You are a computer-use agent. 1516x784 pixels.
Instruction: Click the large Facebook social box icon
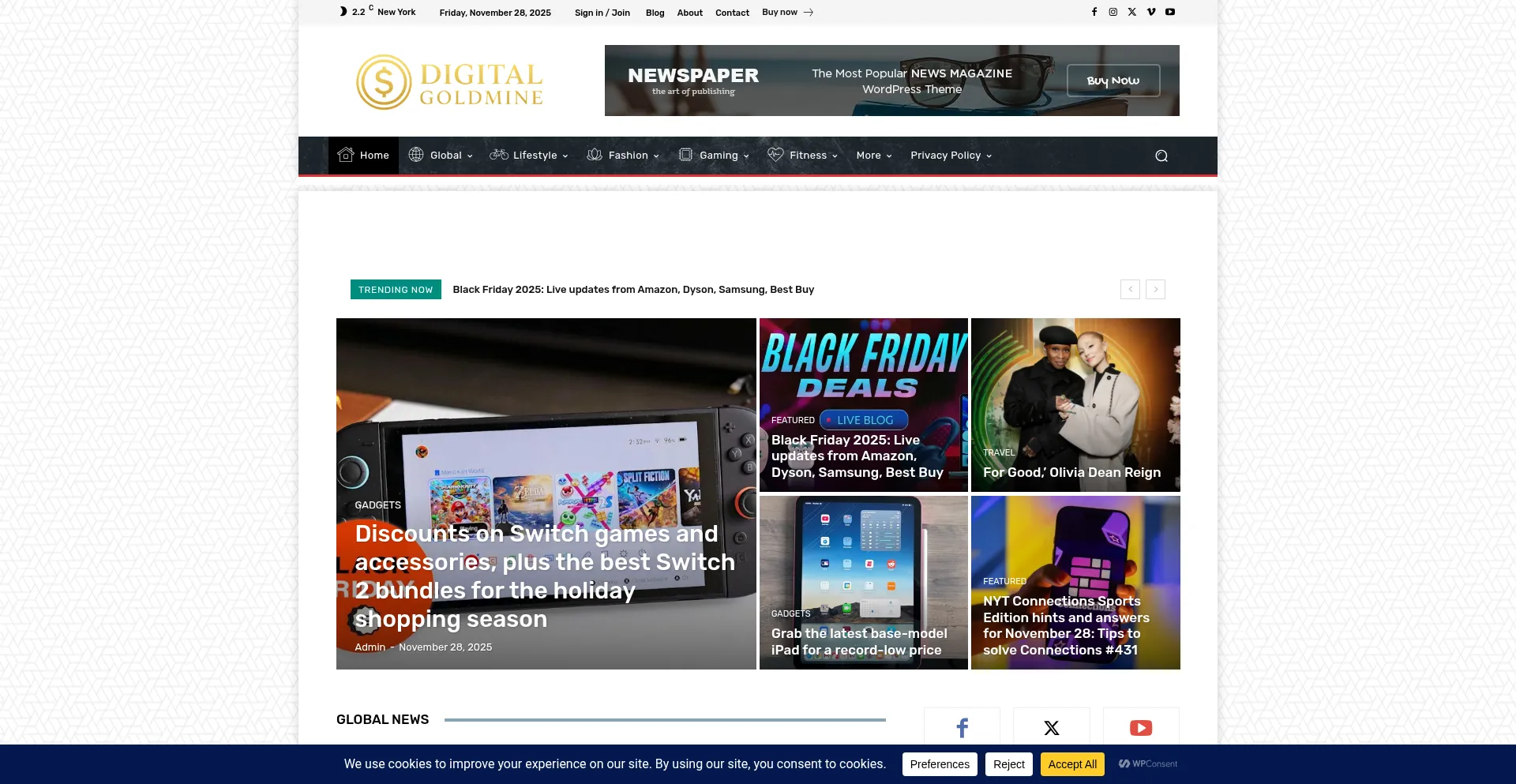tap(962, 727)
